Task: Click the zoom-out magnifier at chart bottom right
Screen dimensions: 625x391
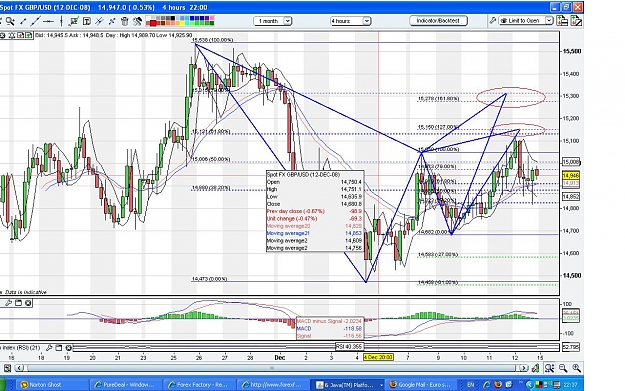Action: (x=563, y=368)
